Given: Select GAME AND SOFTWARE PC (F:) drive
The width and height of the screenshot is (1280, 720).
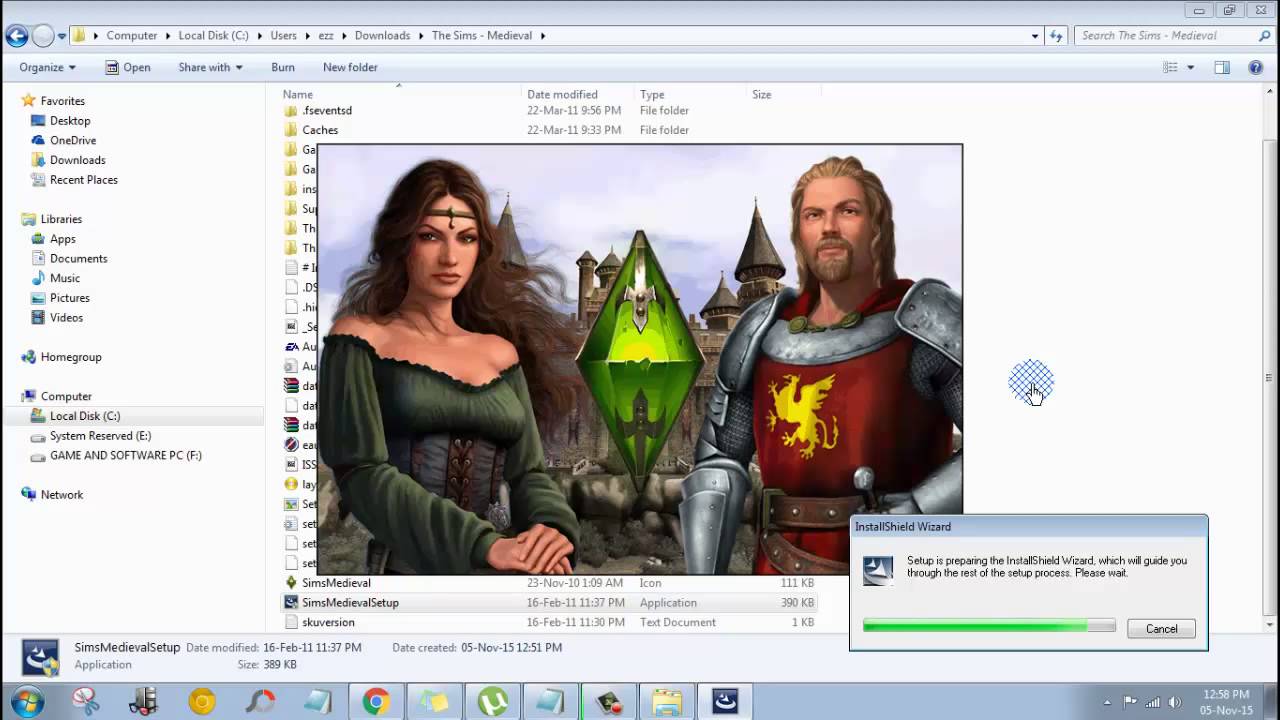Looking at the screenshot, I should tap(125, 455).
